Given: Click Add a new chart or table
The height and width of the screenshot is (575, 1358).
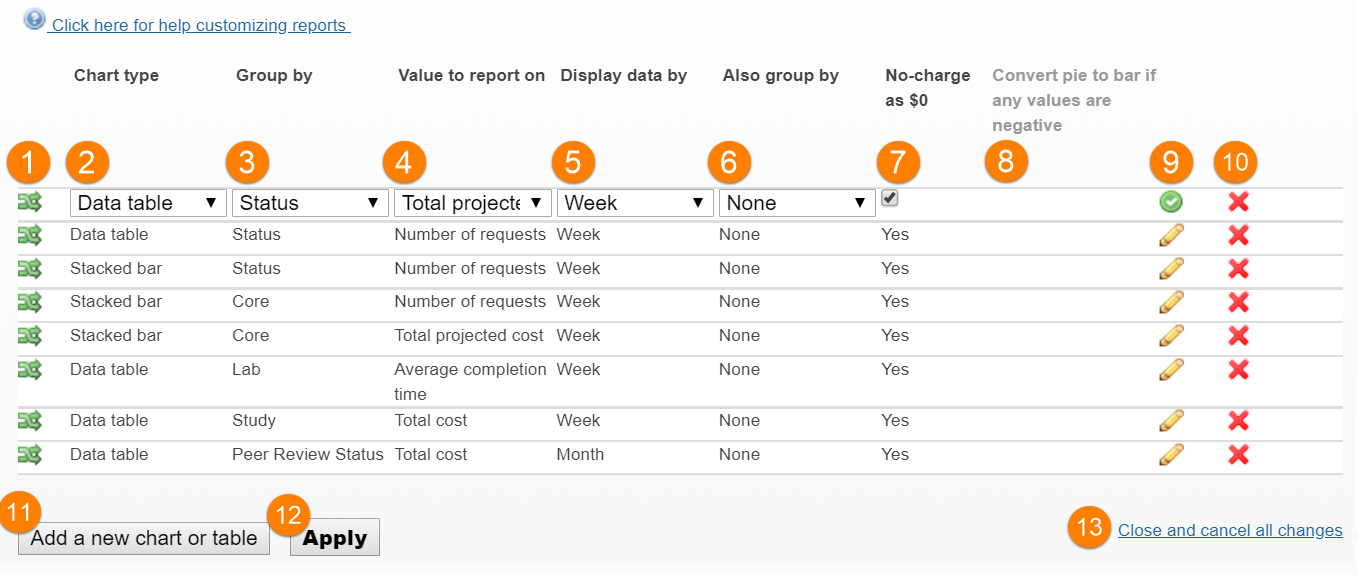Looking at the screenshot, I should point(144,538).
